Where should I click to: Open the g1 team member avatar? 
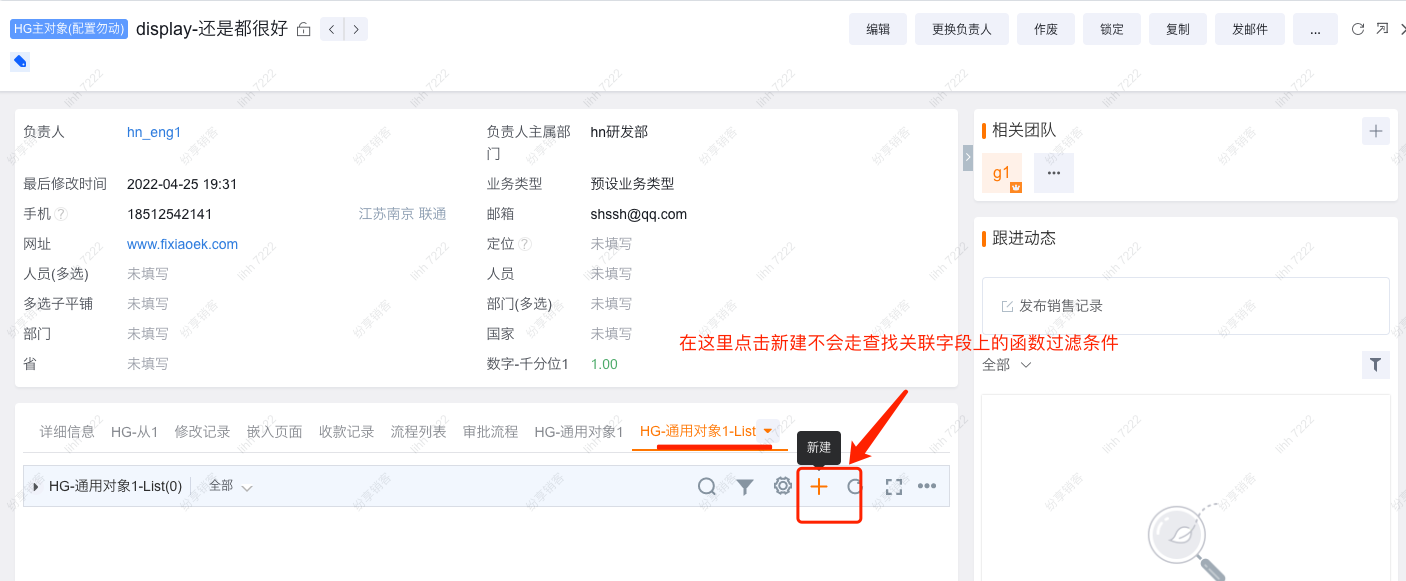click(1002, 173)
